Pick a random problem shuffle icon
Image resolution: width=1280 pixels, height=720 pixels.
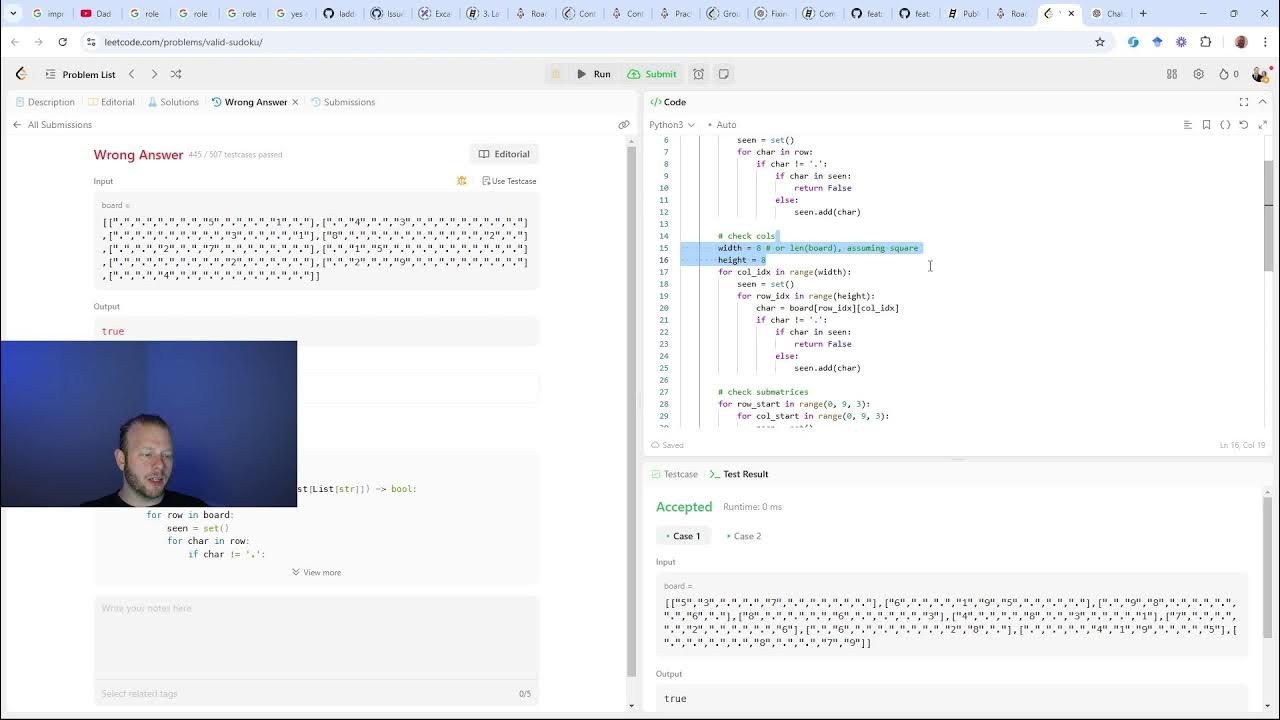(x=176, y=74)
